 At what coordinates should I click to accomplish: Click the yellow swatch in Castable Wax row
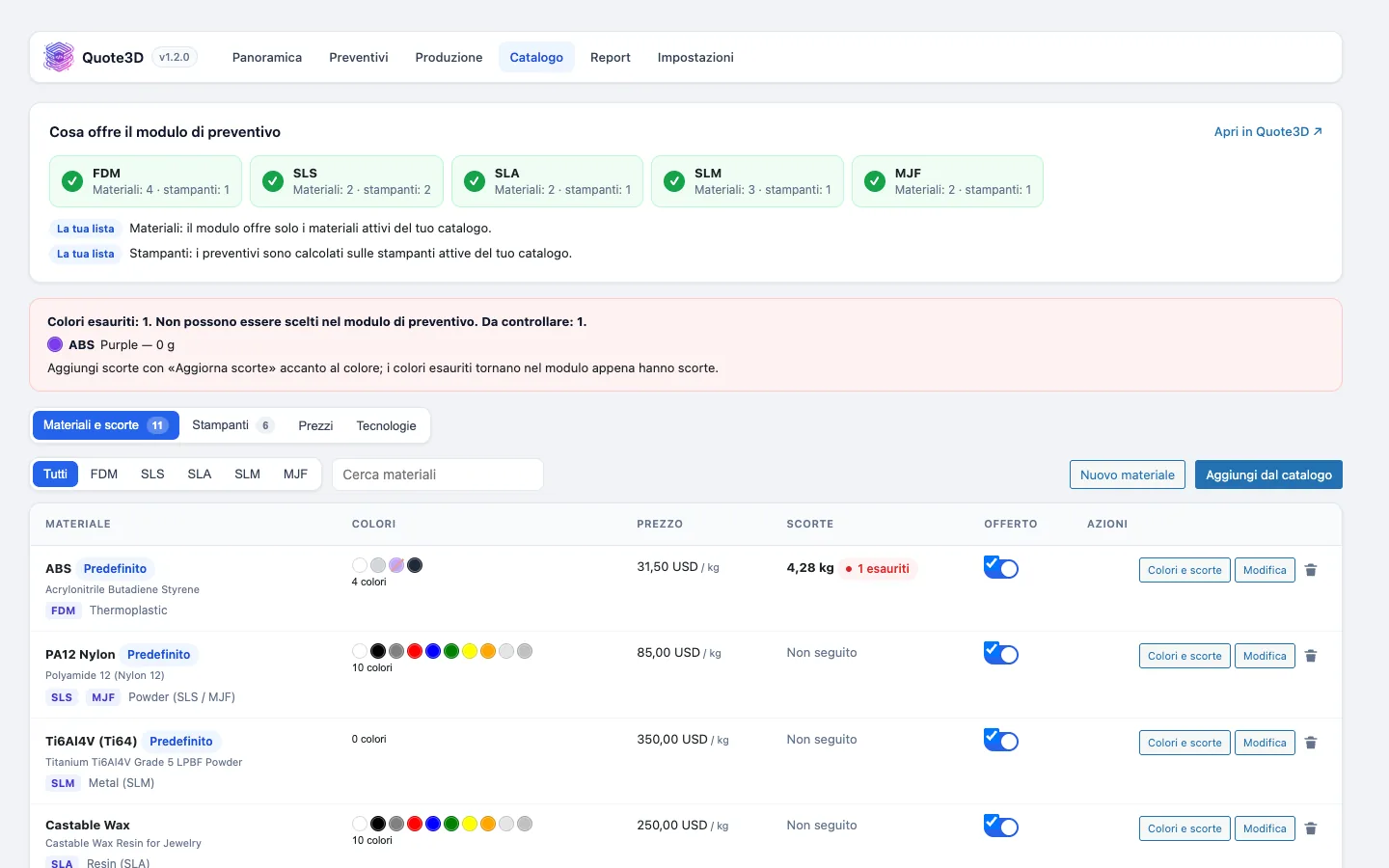click(x=470, y=824)
